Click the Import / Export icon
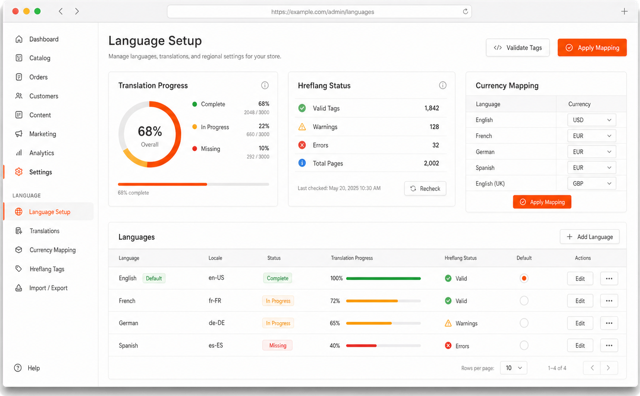 [x=19, y=288]
